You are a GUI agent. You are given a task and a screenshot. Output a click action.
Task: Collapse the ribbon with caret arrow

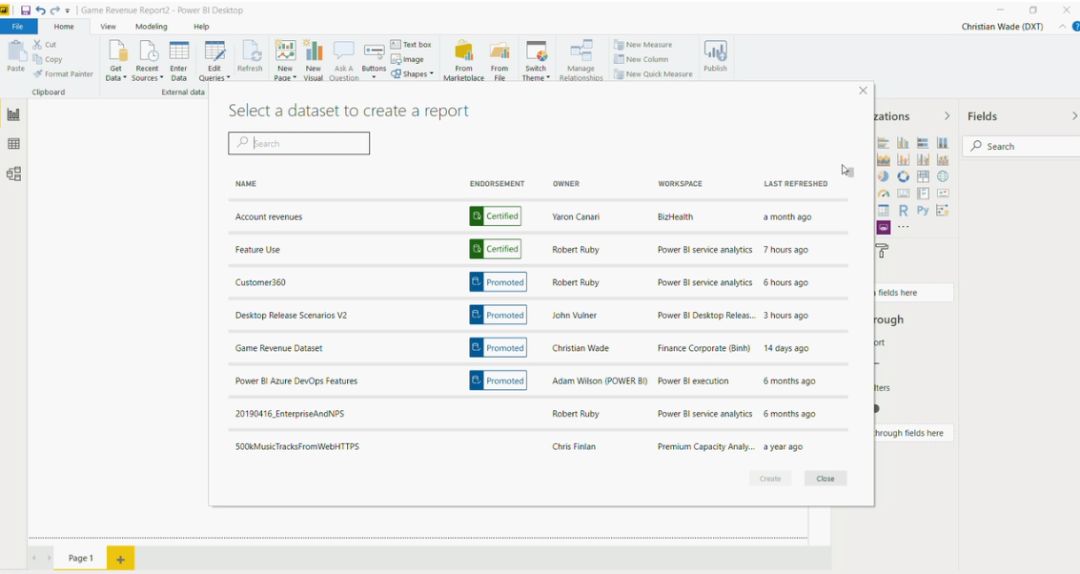coord(1061,26)
